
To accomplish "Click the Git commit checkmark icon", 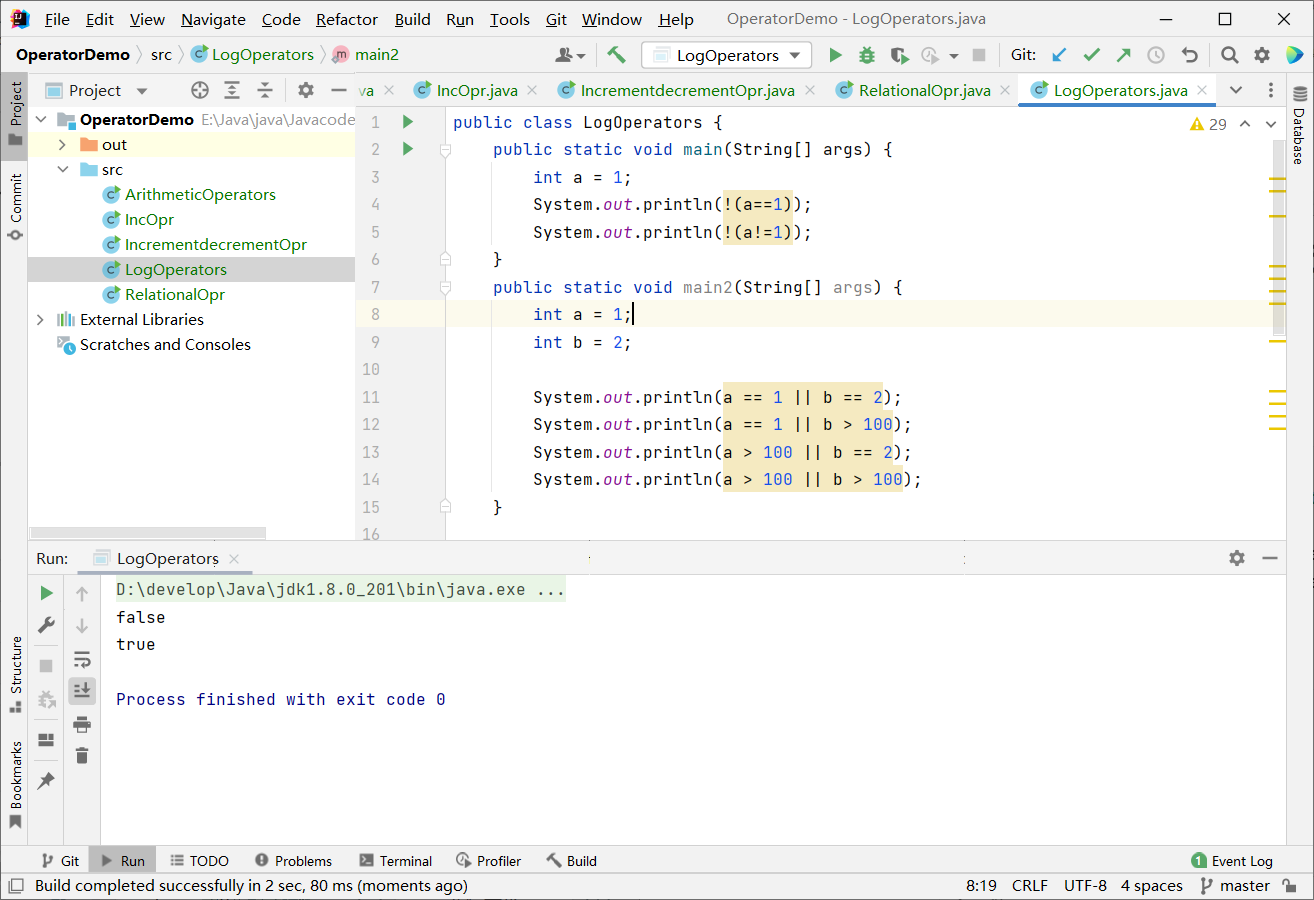I will 1091,55.
